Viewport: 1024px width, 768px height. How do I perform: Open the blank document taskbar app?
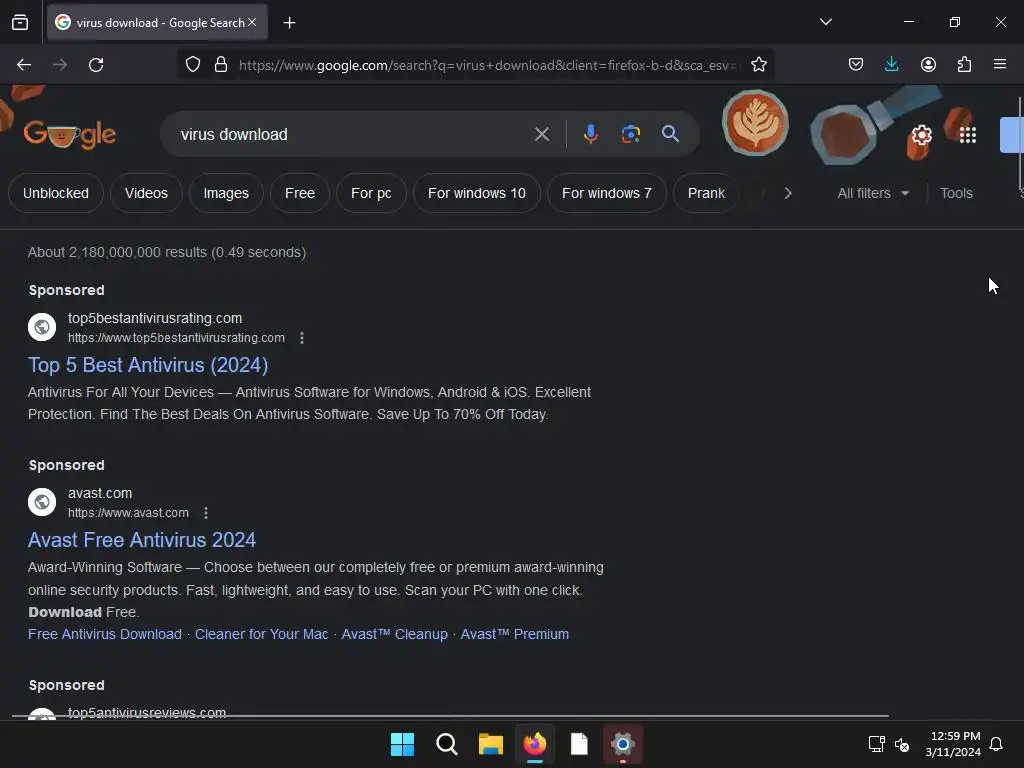pos(579,744)
